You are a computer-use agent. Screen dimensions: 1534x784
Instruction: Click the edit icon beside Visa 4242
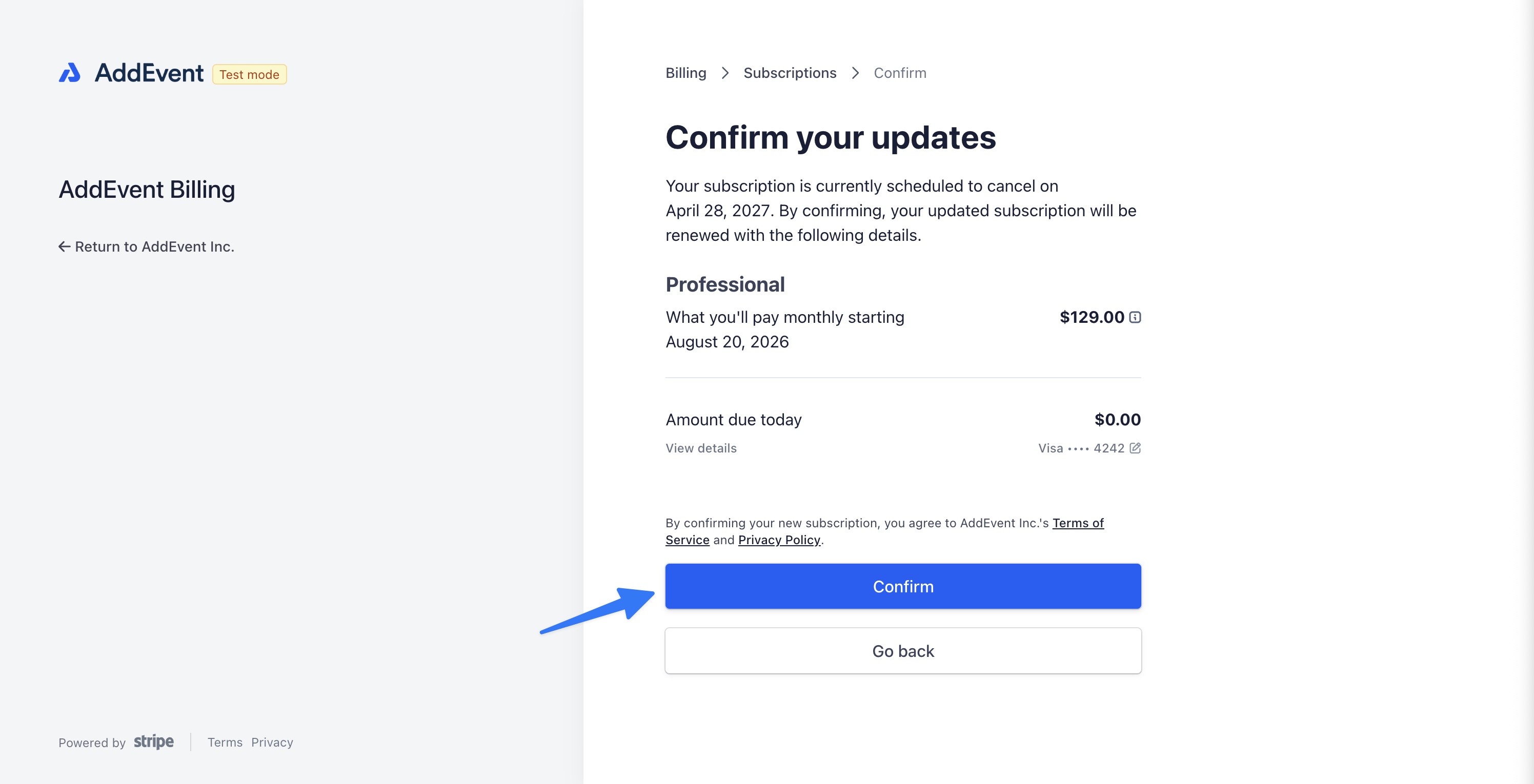point(1135,448)
